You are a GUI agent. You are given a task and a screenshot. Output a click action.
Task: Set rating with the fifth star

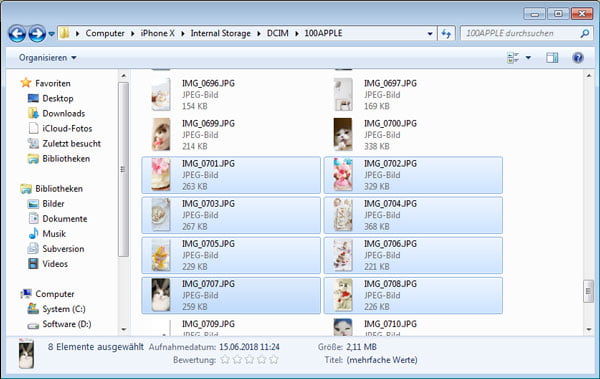coord(274,359)
